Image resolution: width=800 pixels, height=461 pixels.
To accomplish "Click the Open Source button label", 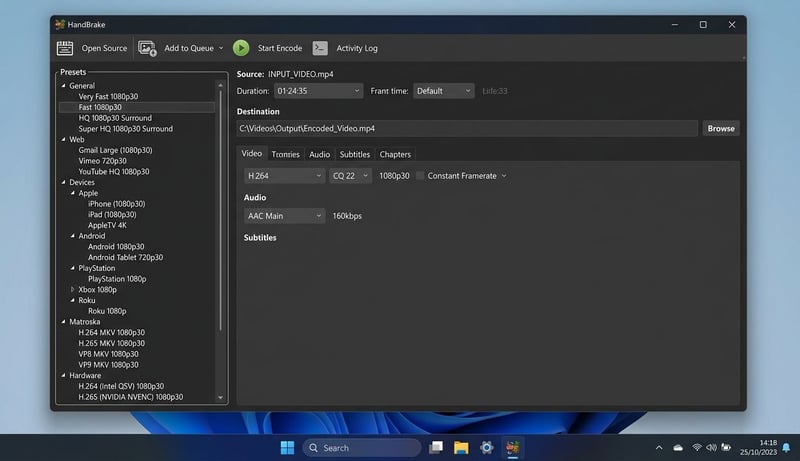I will coord(104,48).
